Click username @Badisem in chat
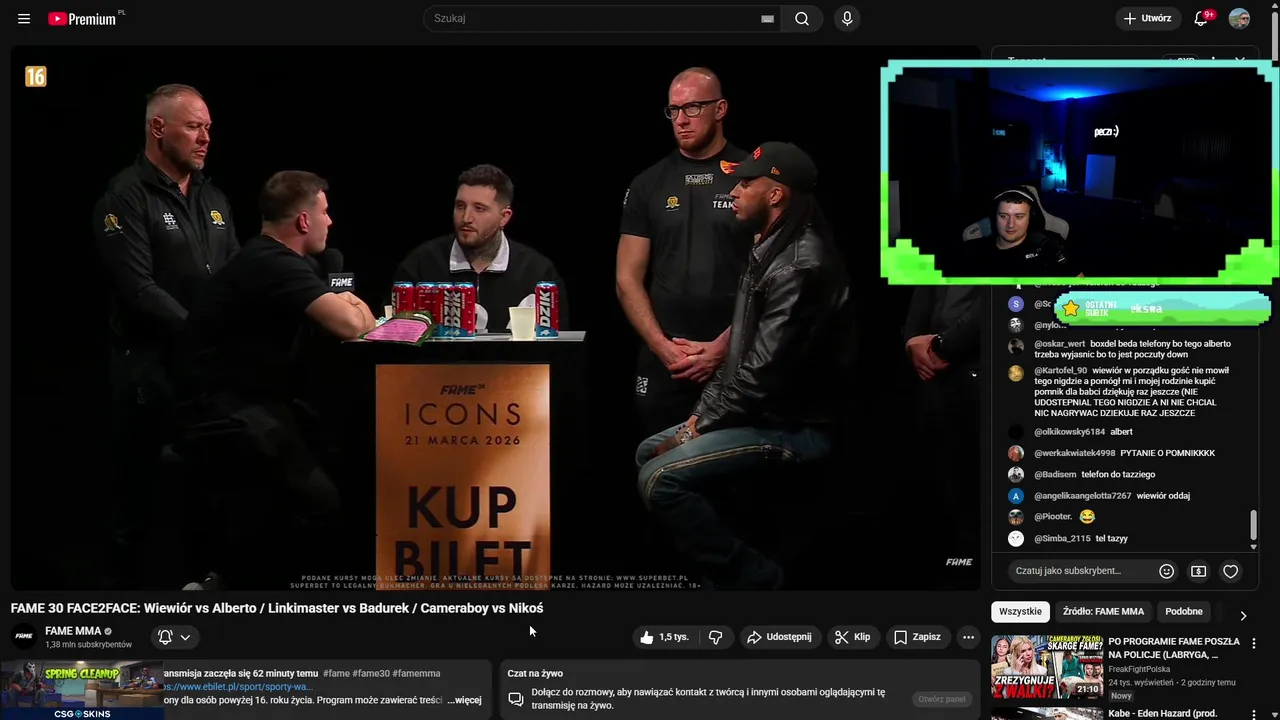 [1055, 474]
